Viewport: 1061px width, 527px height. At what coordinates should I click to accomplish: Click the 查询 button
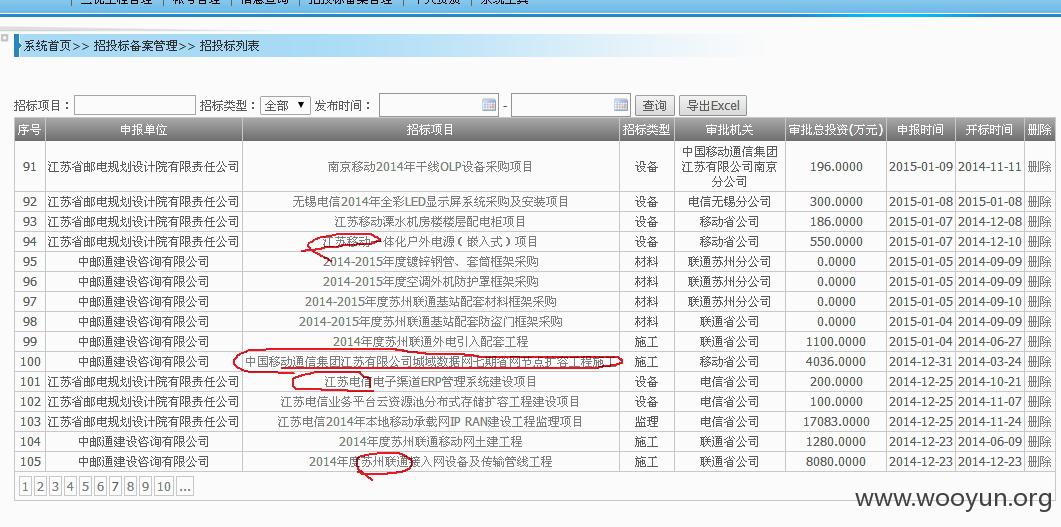tap(654, 106)
